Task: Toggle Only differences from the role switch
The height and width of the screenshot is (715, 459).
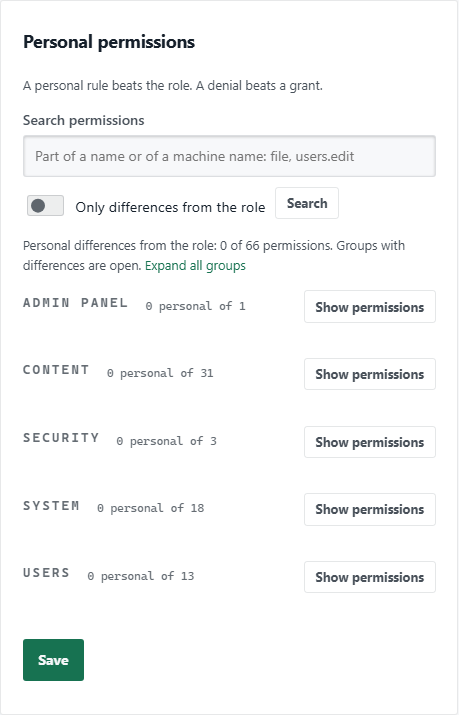Action: click(45, 206)
